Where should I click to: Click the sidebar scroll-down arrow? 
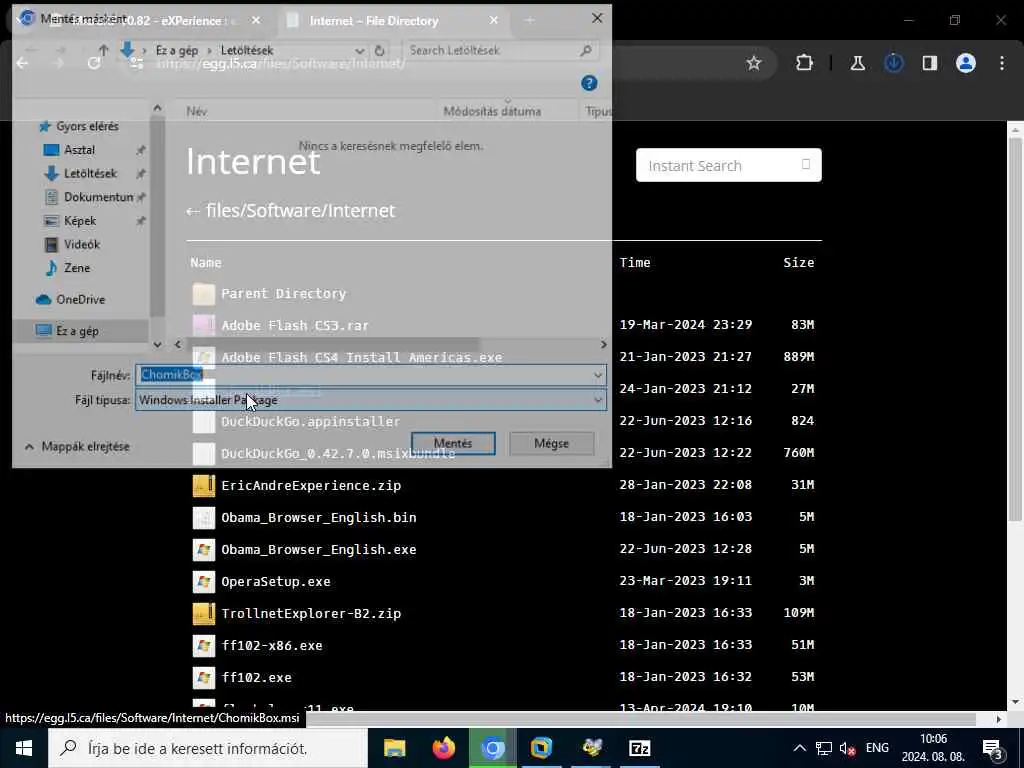point(157,344)
